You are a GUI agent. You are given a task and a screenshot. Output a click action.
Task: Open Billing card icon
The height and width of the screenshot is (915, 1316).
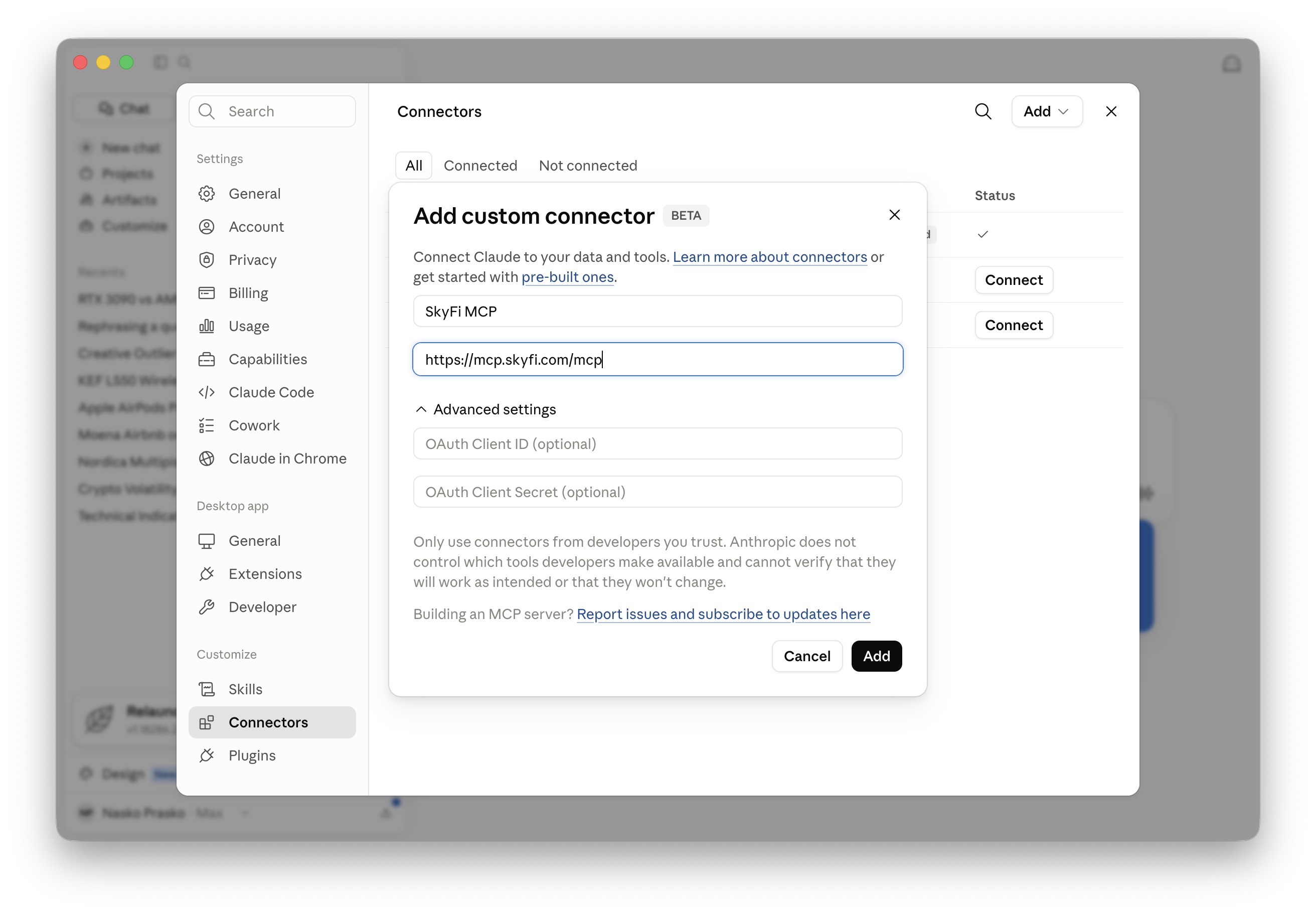coord(206,293)
